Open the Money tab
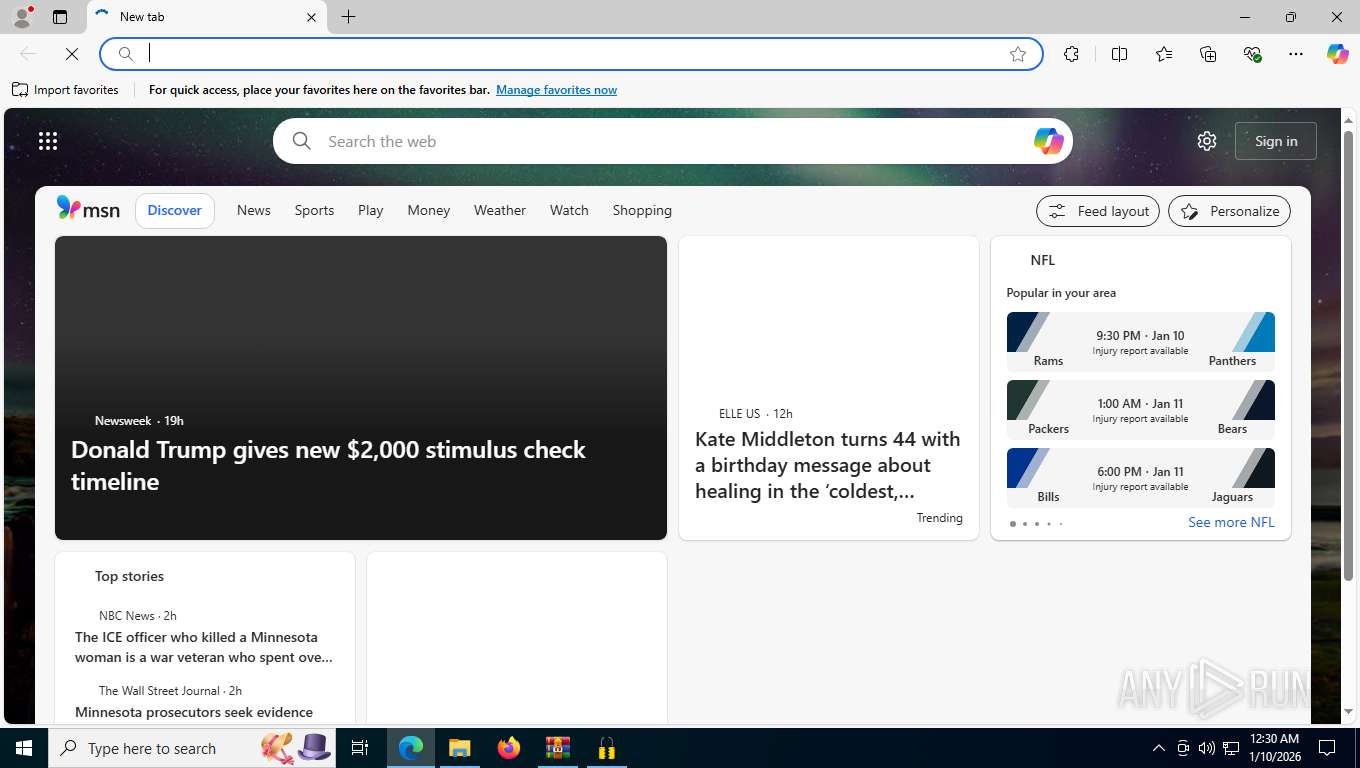The image size is (1360, 768). tap(429, 210)
